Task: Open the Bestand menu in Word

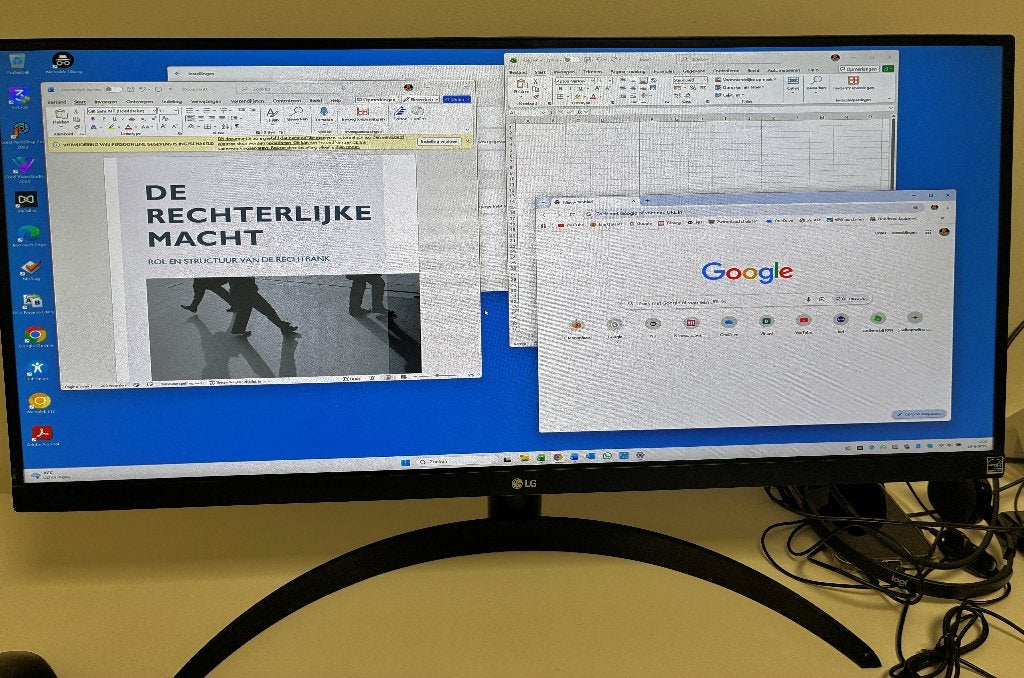Action: 57,103
